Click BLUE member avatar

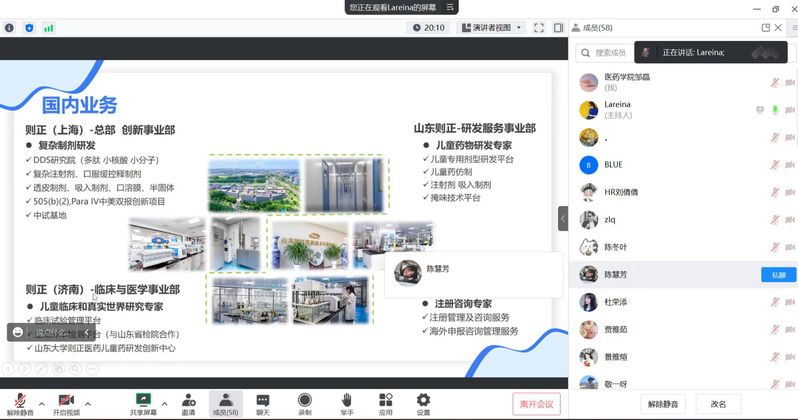tap(589, 165)
